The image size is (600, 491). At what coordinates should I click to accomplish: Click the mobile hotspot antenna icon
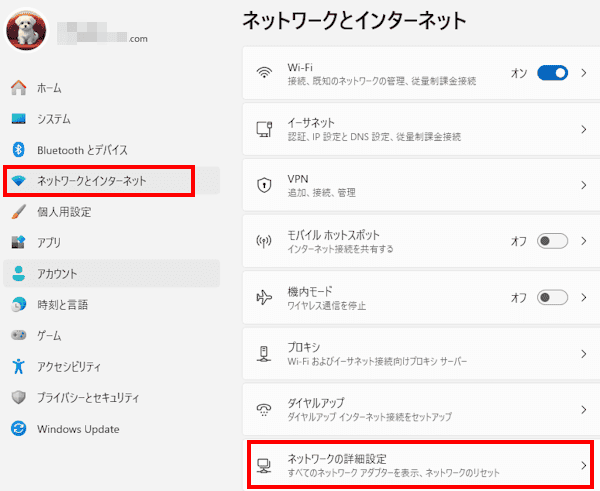click(x=264, y=241)
